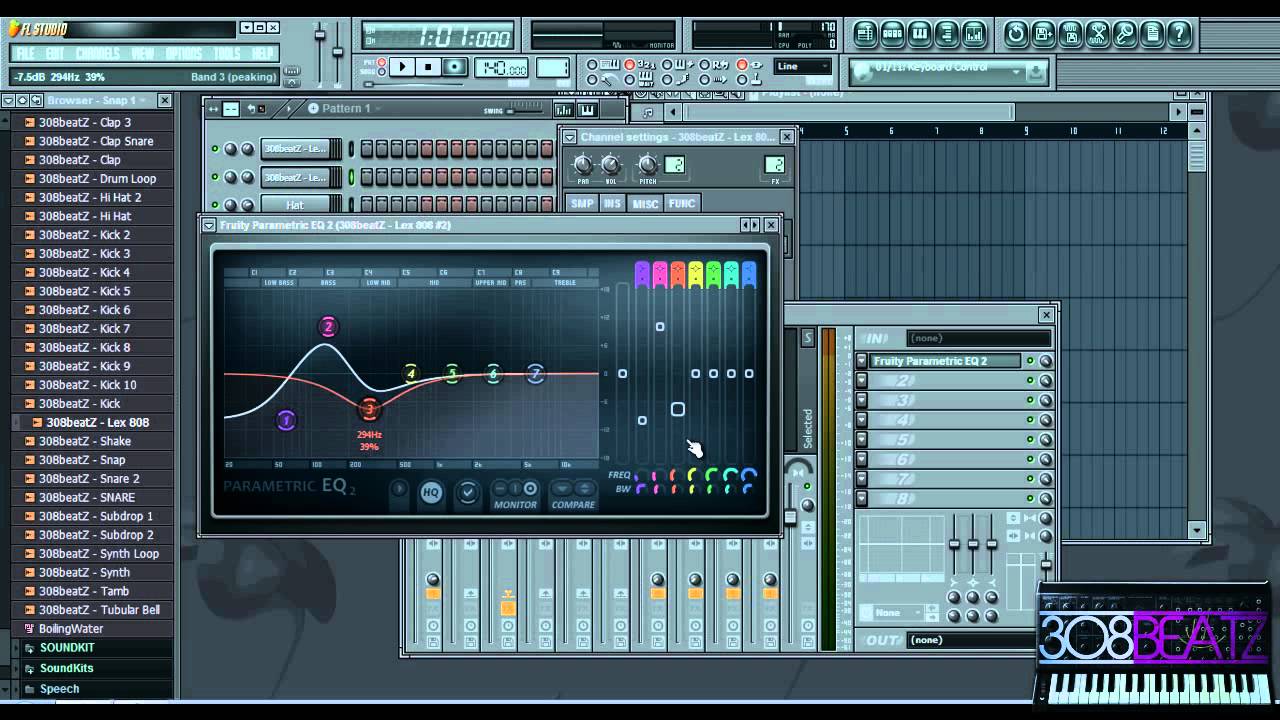Viewport: 1280px width, 720px height.
Task: Switch to FUNC tab in Channel settings
Action: [682, 203]
